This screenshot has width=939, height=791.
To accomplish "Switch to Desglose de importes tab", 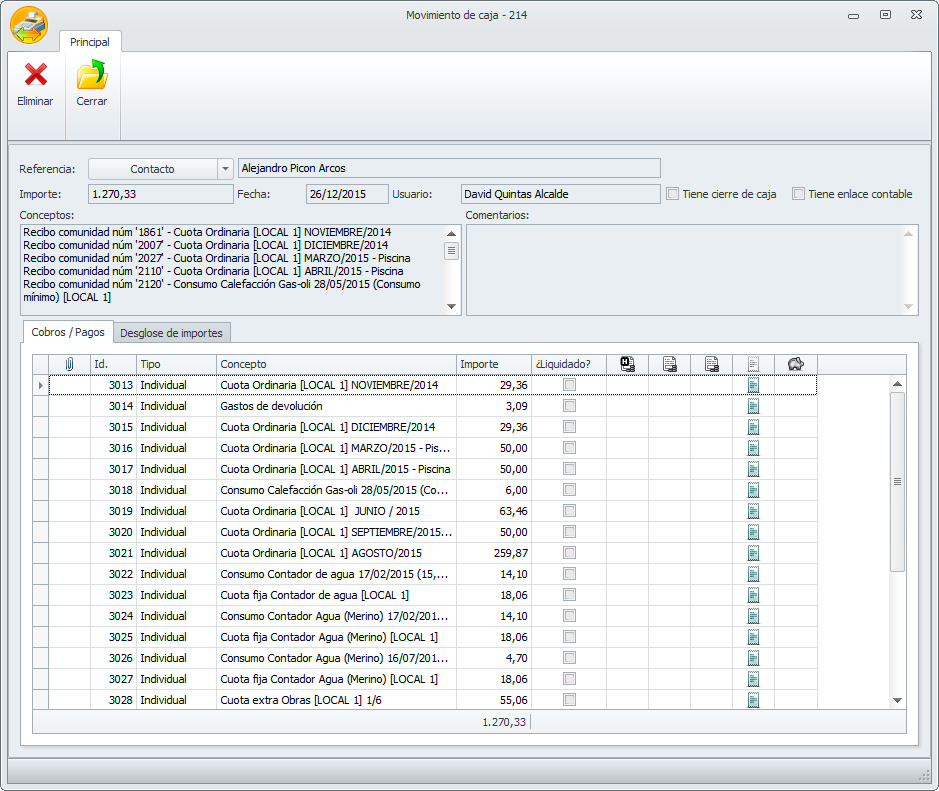I will (171, 333).
